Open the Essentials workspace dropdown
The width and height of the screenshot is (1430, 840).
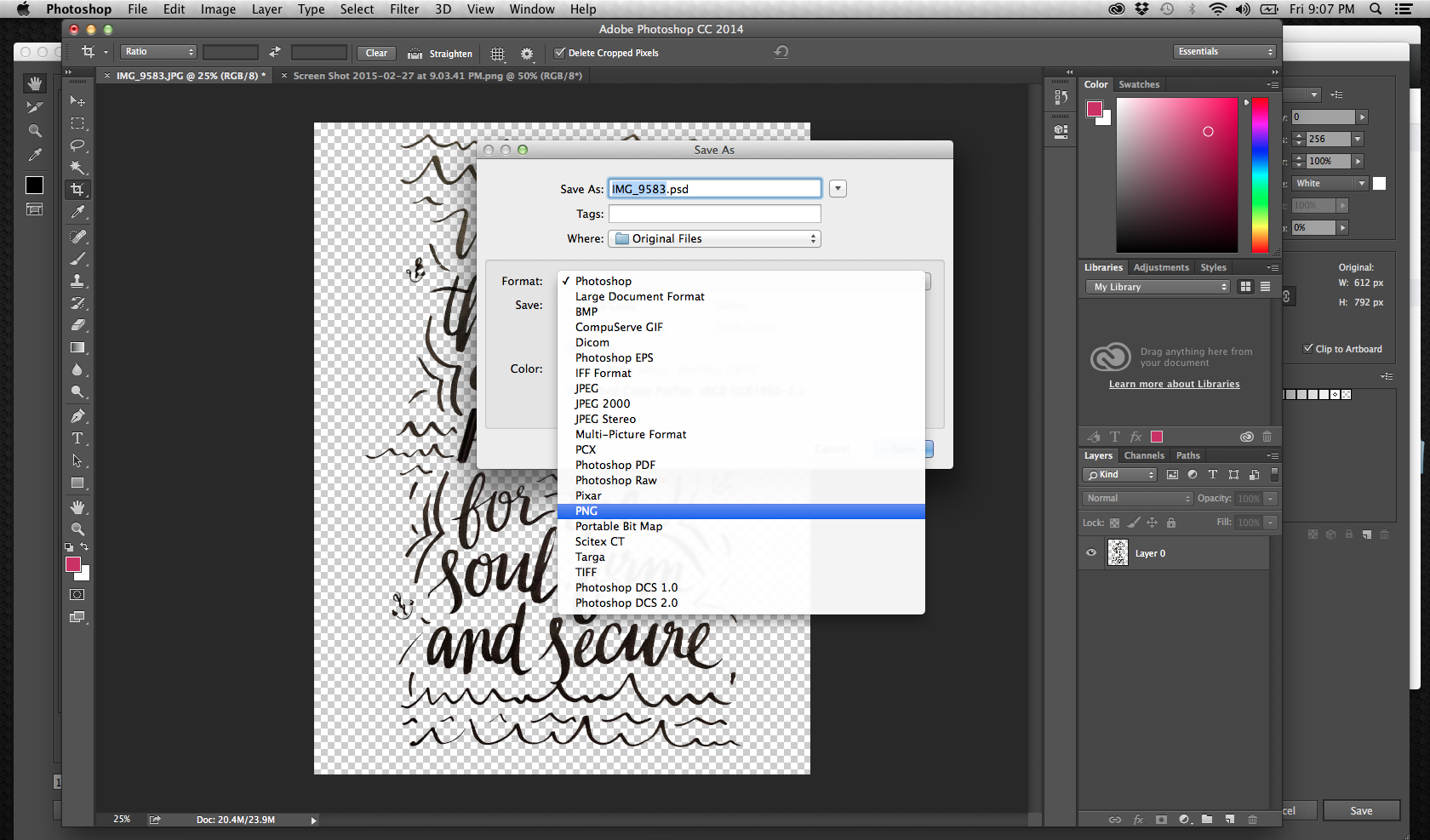pyautogui.click(x=1224, y=52)
